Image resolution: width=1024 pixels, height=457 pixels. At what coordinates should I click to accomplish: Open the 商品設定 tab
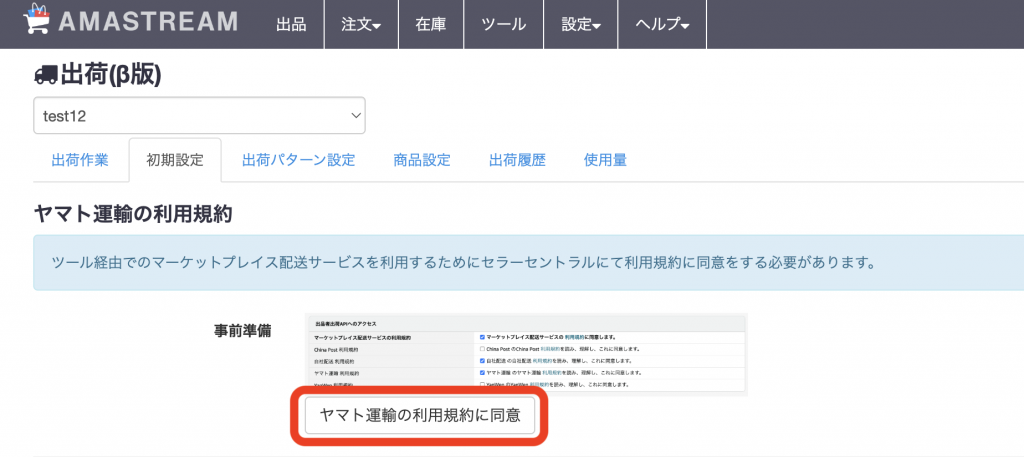coord(422,160)
